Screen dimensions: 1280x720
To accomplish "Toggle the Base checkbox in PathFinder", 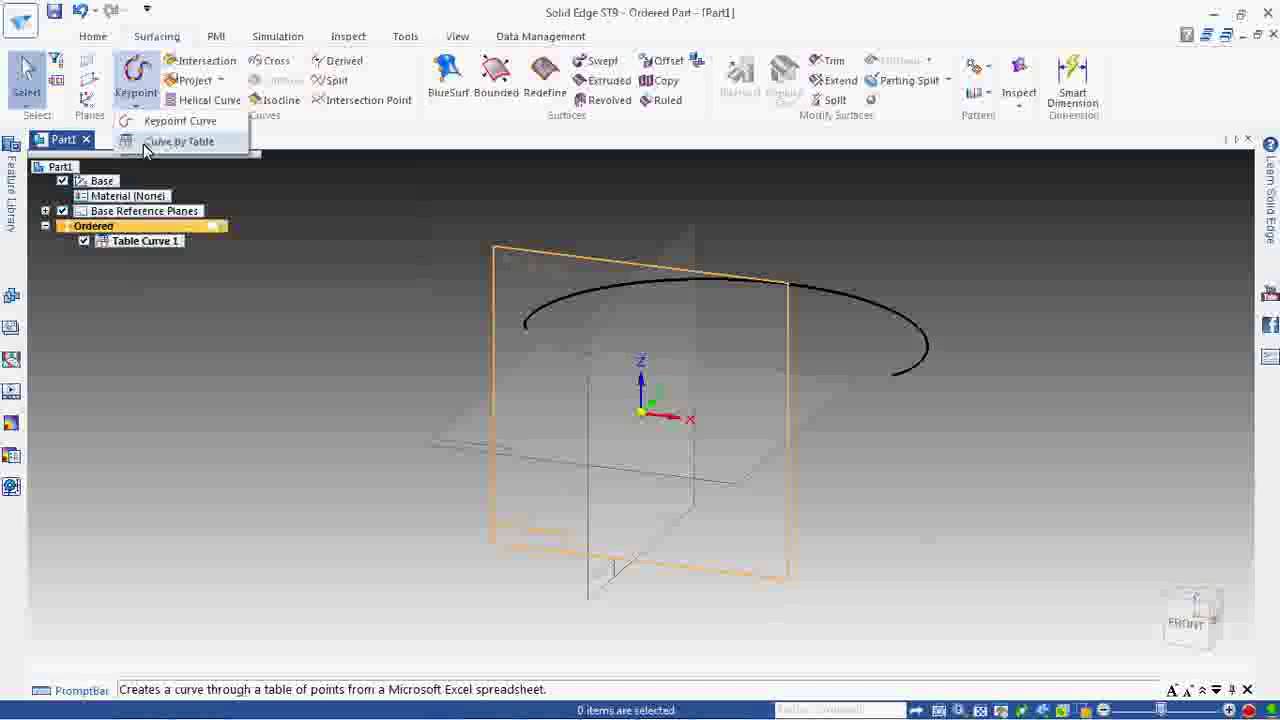I will point(62,181).
